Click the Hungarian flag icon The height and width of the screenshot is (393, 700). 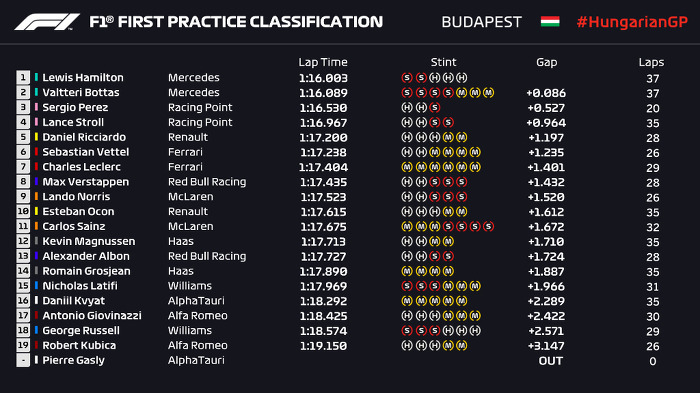click(550, 21)
